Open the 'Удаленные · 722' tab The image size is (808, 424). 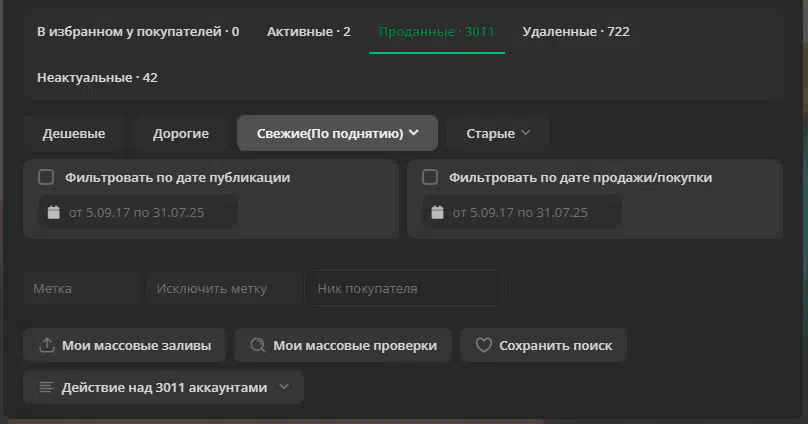pyautogui.click(x=576, y=31)
